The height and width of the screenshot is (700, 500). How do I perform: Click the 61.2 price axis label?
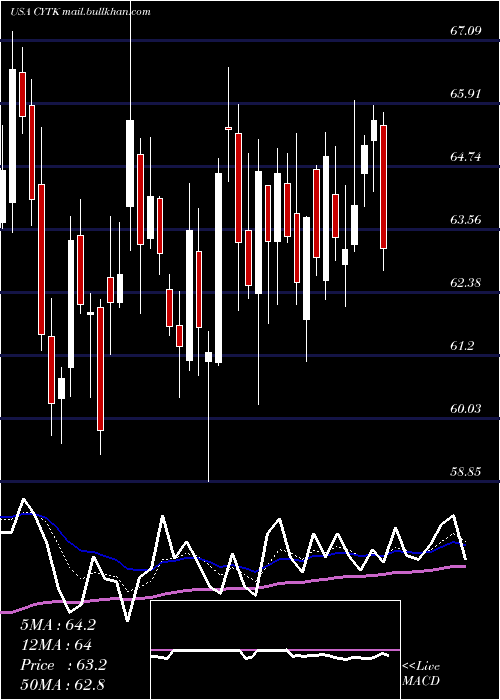point(462,346)
